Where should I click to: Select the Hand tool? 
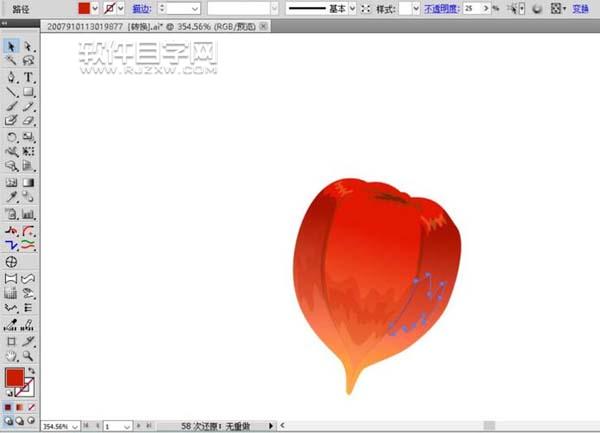(11, 355)
